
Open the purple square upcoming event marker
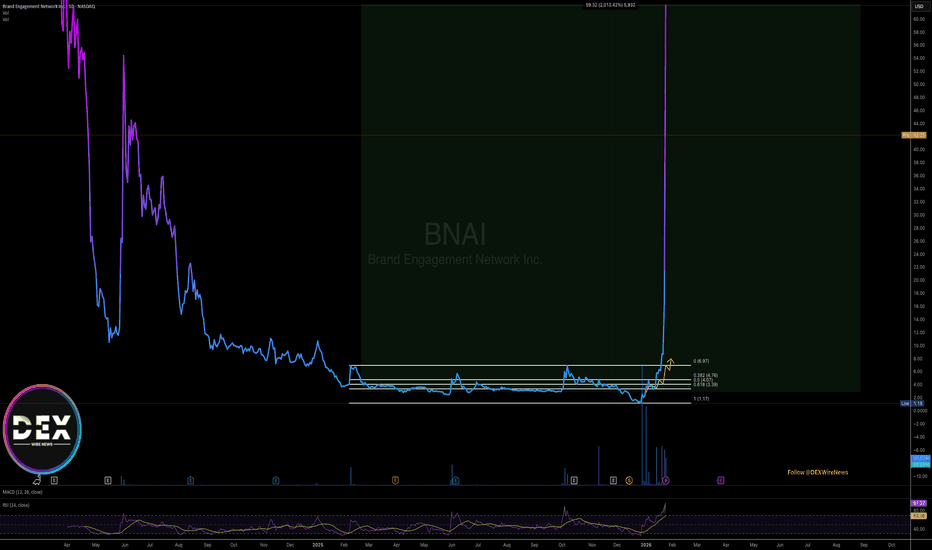720,480
